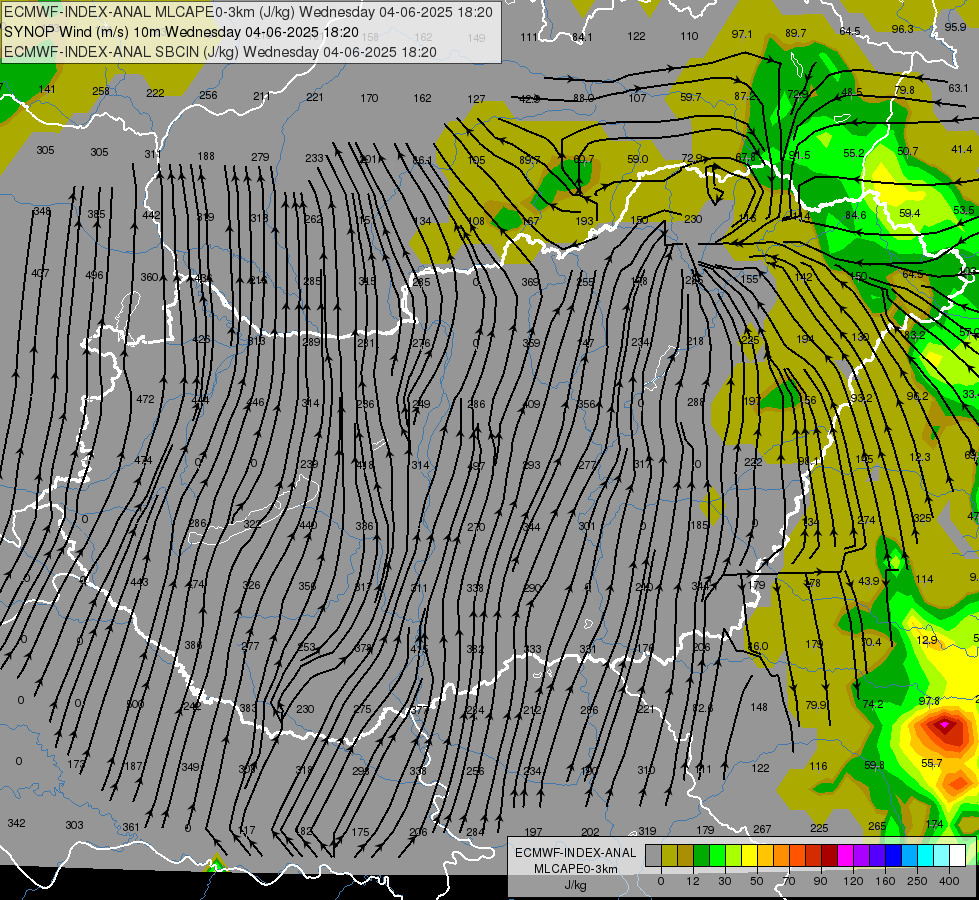Viewport: 979px width, 900px height.
Task: Click the map value '79.9'
Action: pos(816,705)
